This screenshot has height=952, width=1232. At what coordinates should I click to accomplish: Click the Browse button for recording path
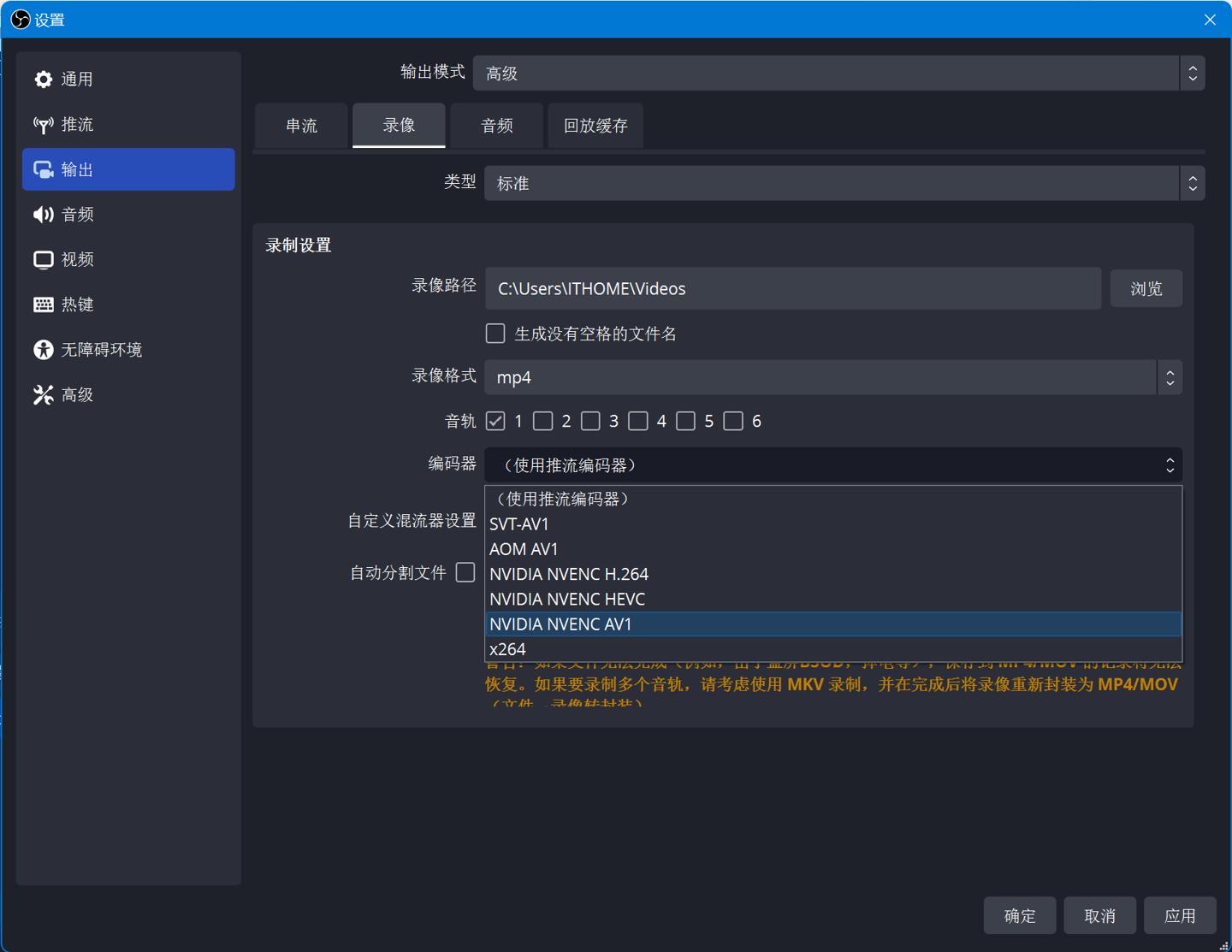coord(1146,289)
